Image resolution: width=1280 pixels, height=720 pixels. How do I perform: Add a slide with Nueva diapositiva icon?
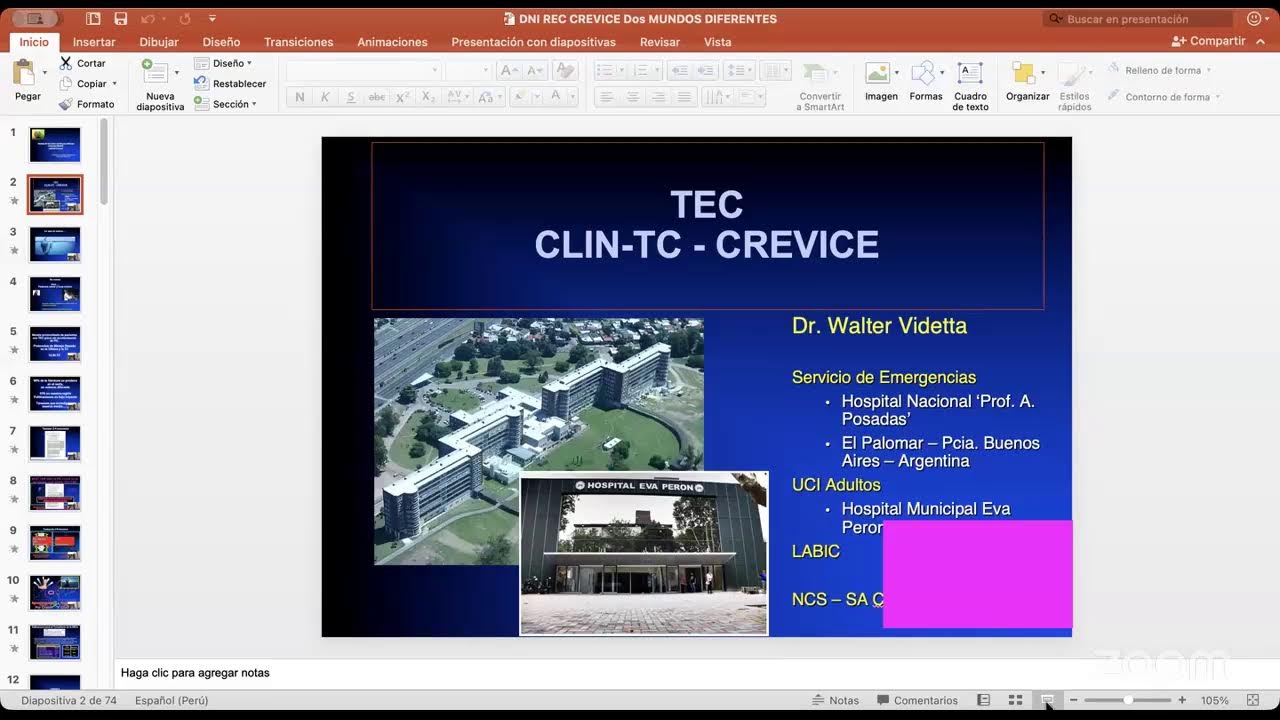(x=154, y=72)
